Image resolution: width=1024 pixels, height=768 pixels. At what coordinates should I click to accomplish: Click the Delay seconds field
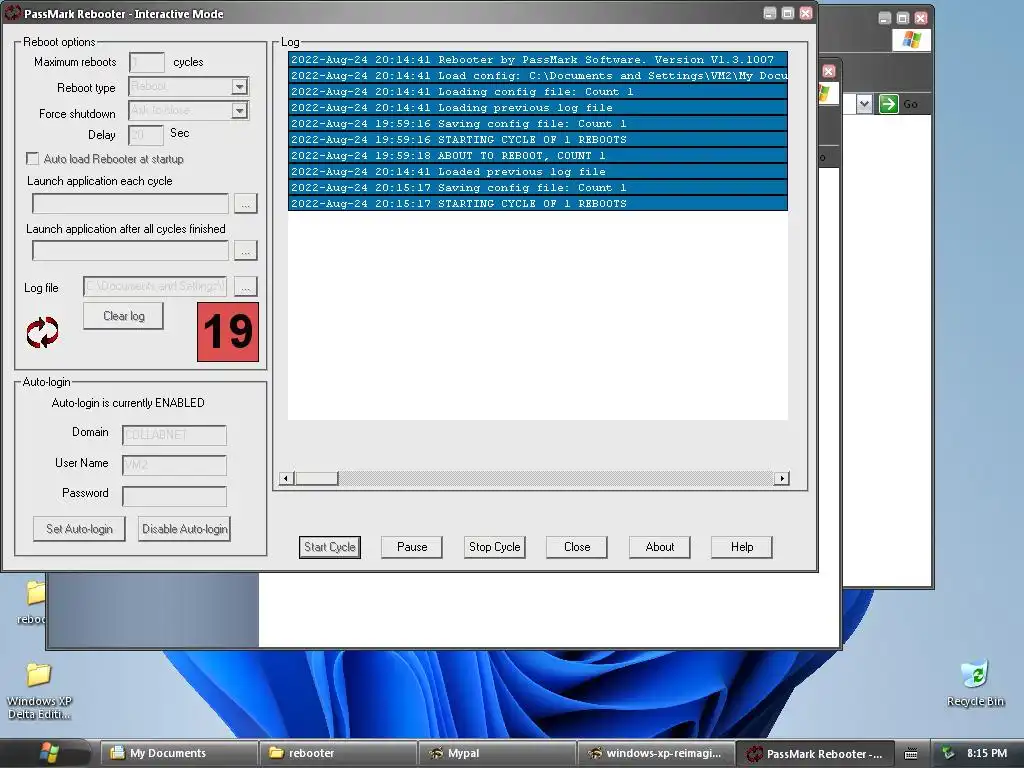coord(146,135)
